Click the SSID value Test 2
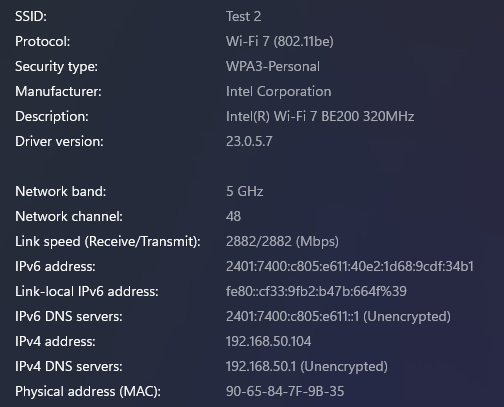504x407 pixels. 243,16
